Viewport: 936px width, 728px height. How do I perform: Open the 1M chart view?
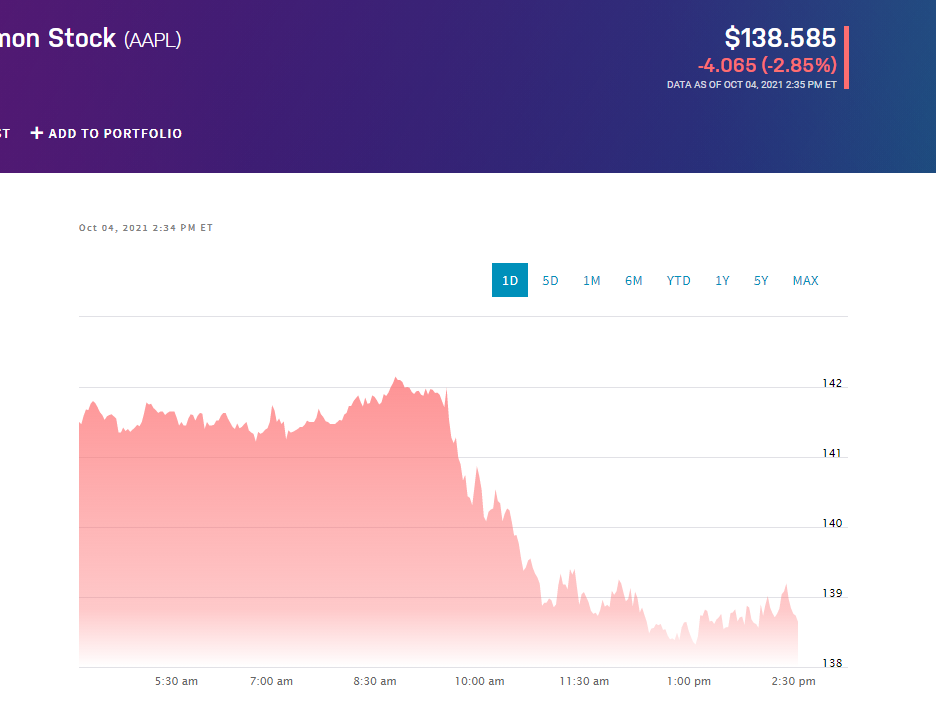pyautogui.click(x=591, y=280)
